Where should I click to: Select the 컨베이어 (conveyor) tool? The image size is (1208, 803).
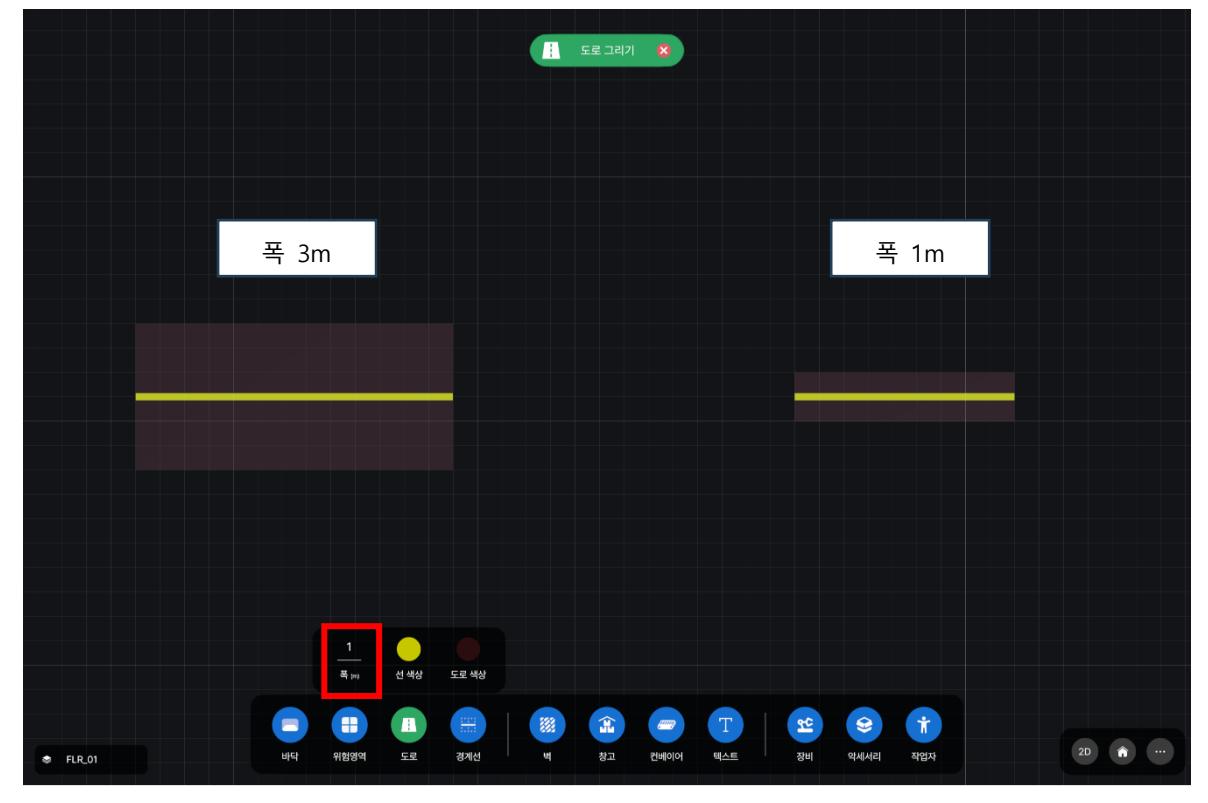[666, 725]
